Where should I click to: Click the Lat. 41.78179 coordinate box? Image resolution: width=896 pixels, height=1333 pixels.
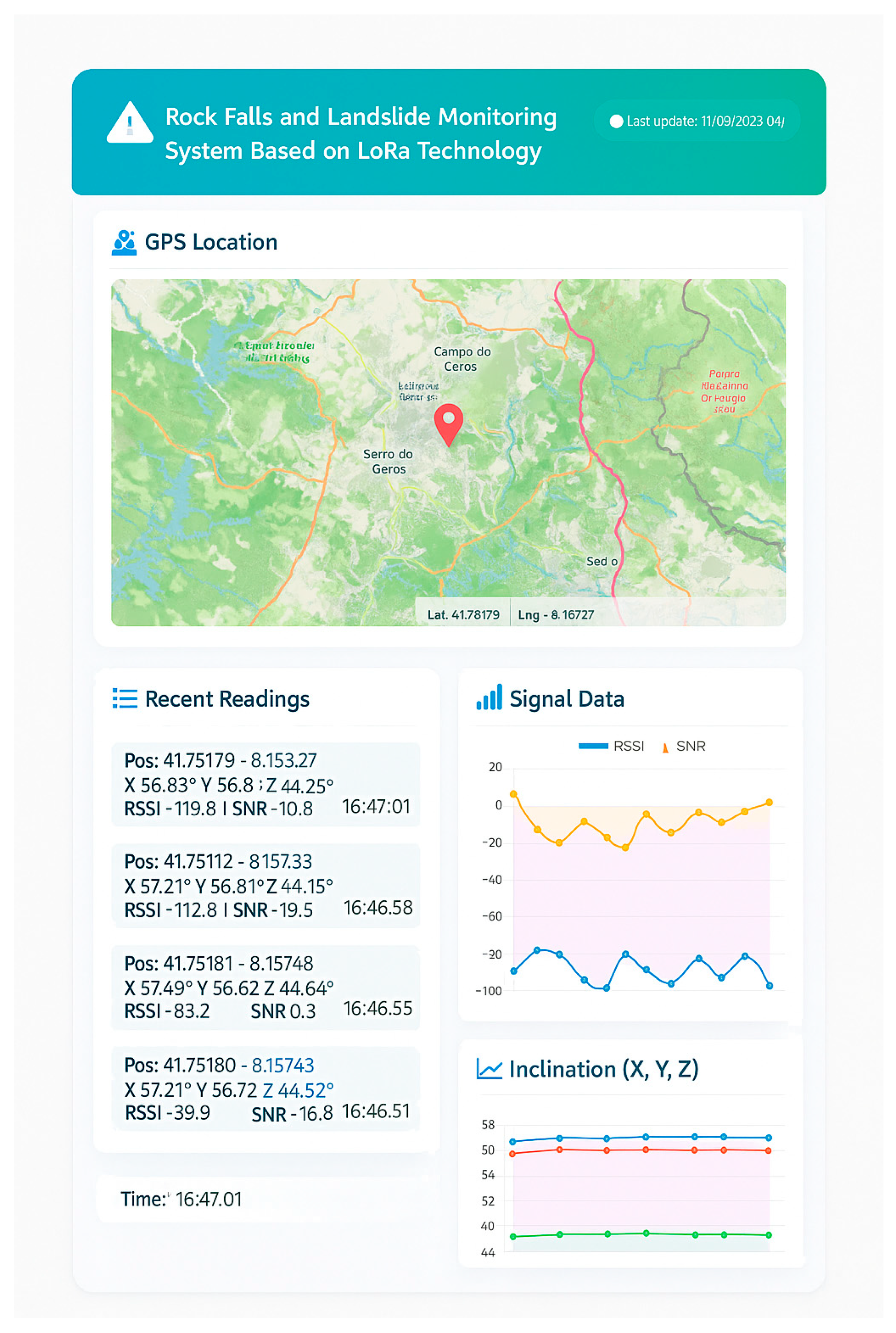pos(463,615)
